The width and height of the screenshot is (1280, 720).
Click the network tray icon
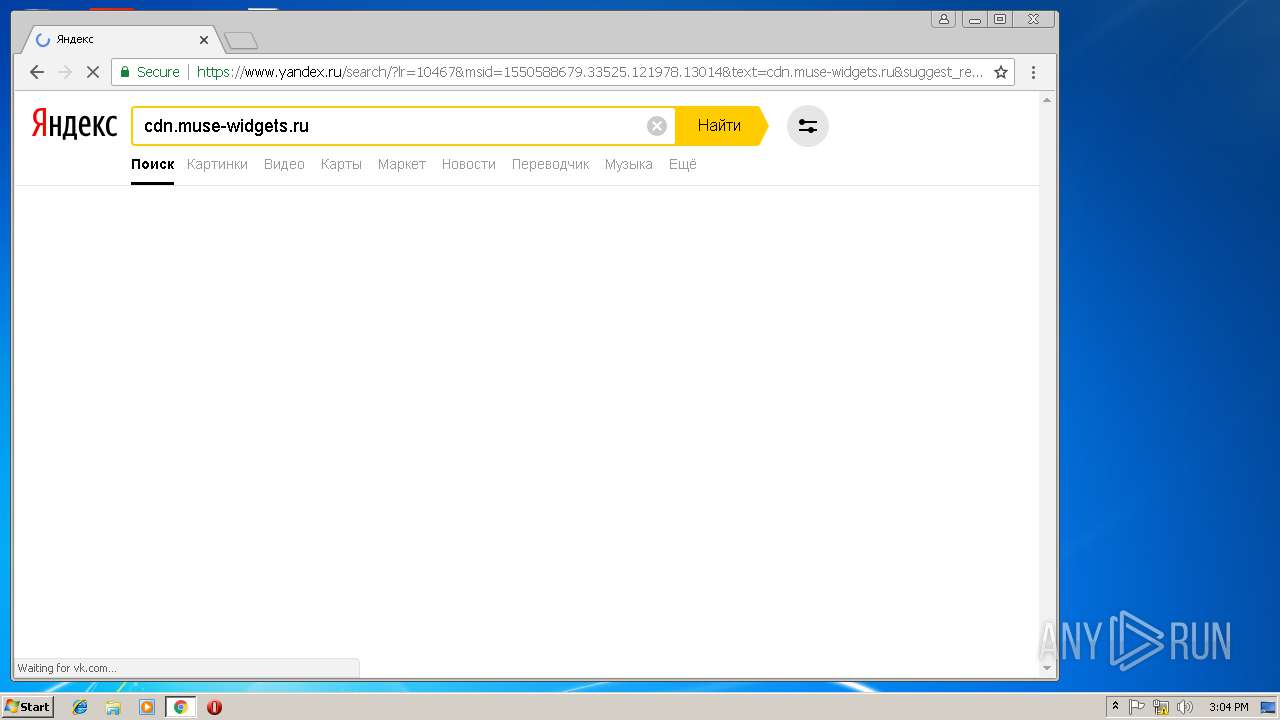pyautogui.click(x=1161, y=707)
